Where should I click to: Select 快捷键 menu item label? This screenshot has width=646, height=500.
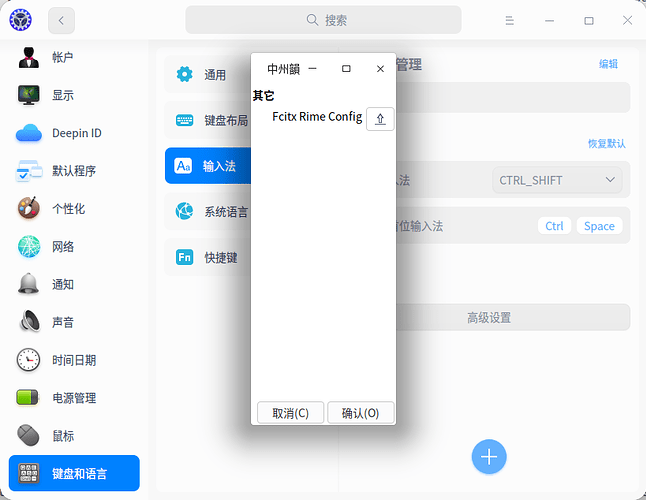[x=221, y=257]
